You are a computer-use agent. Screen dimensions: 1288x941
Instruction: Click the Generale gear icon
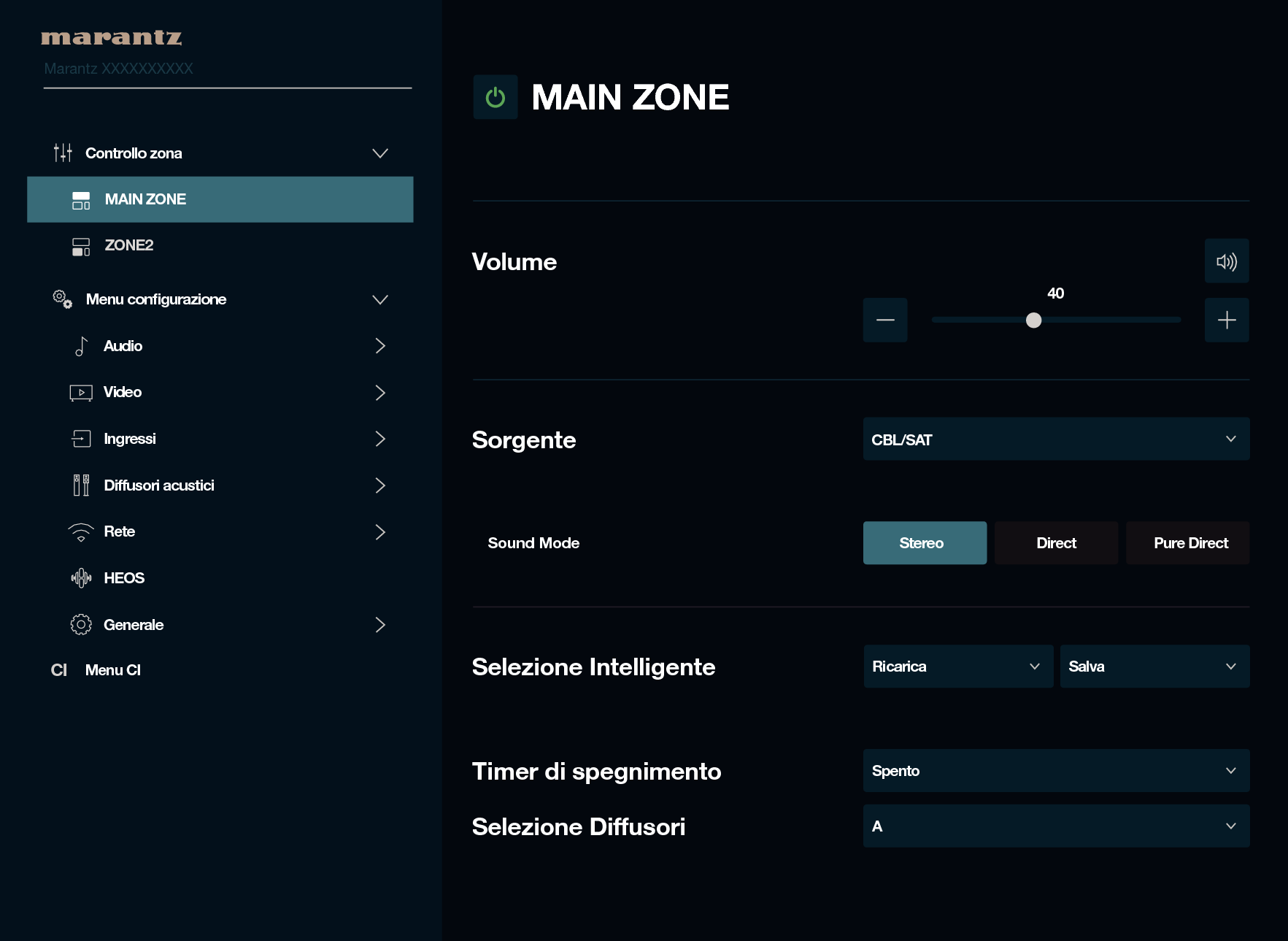[x=81, y=625]
